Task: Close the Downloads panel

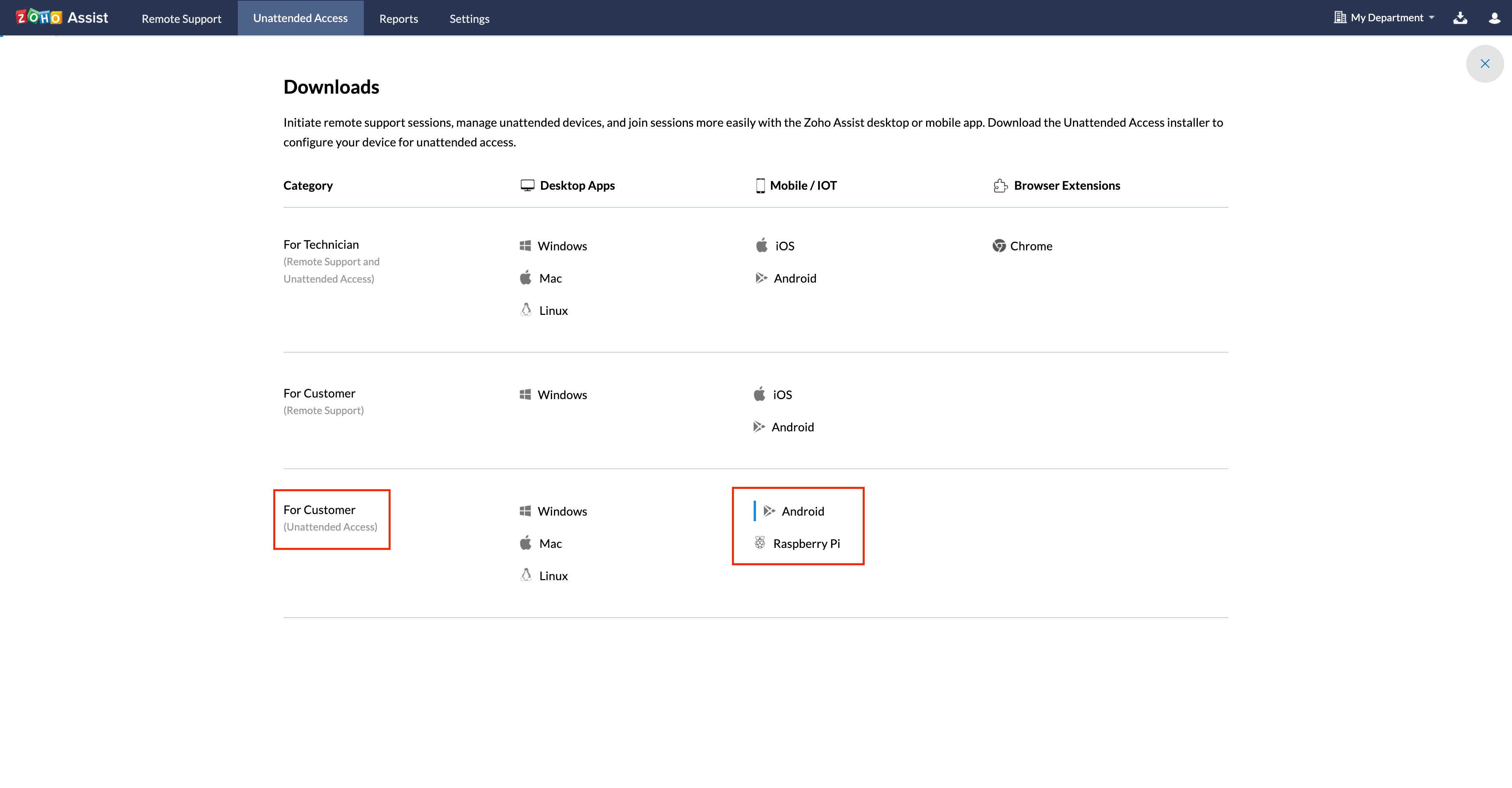Action: [1484, 64]
